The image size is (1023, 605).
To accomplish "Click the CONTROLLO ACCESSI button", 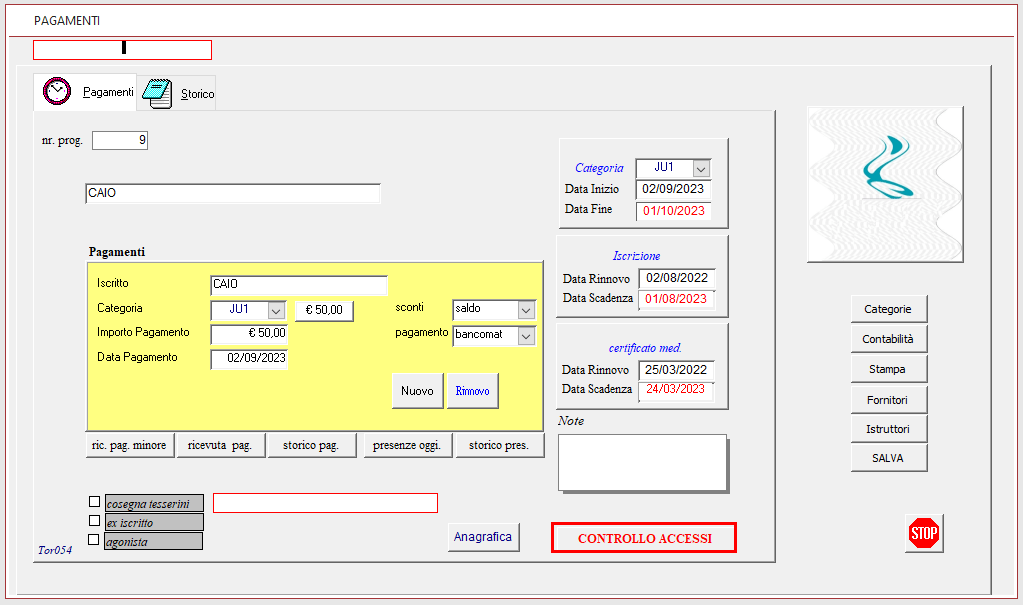I will tap(644, 538).
